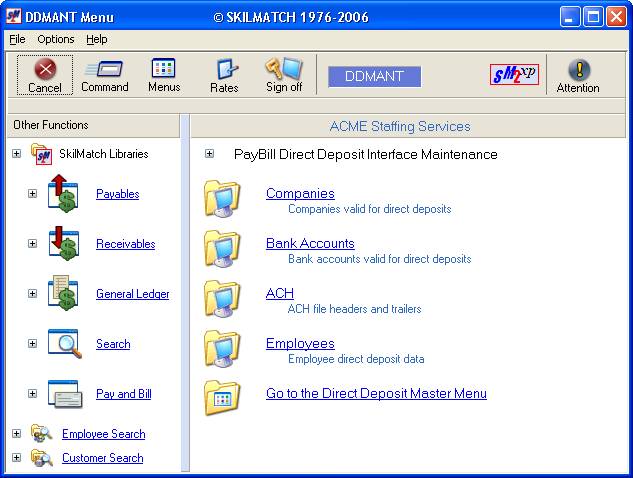Click the vertical splitter between panels
This screenshot has width=633, height=478.
(x=185, y=293)
